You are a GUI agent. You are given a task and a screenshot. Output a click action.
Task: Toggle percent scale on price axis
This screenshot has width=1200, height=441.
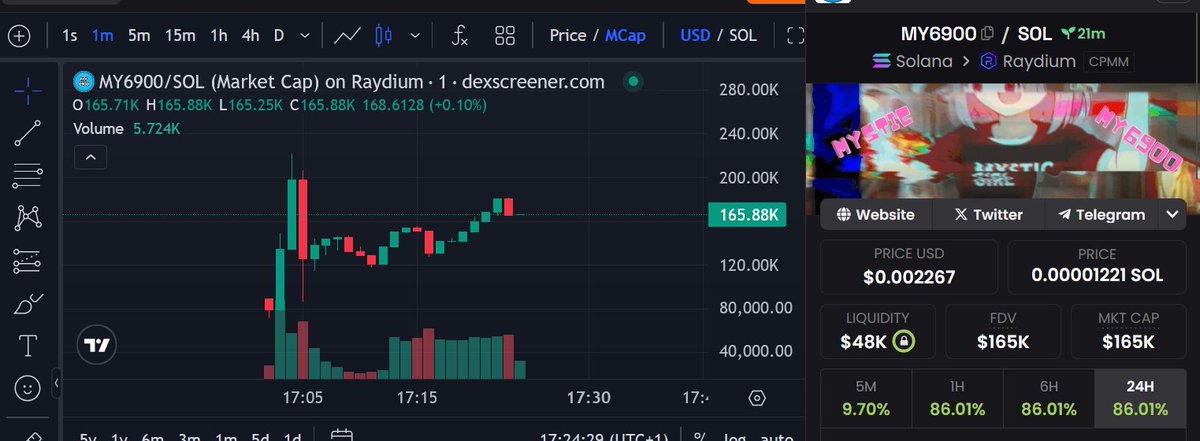pyautogui.click(x=700, y=436)
